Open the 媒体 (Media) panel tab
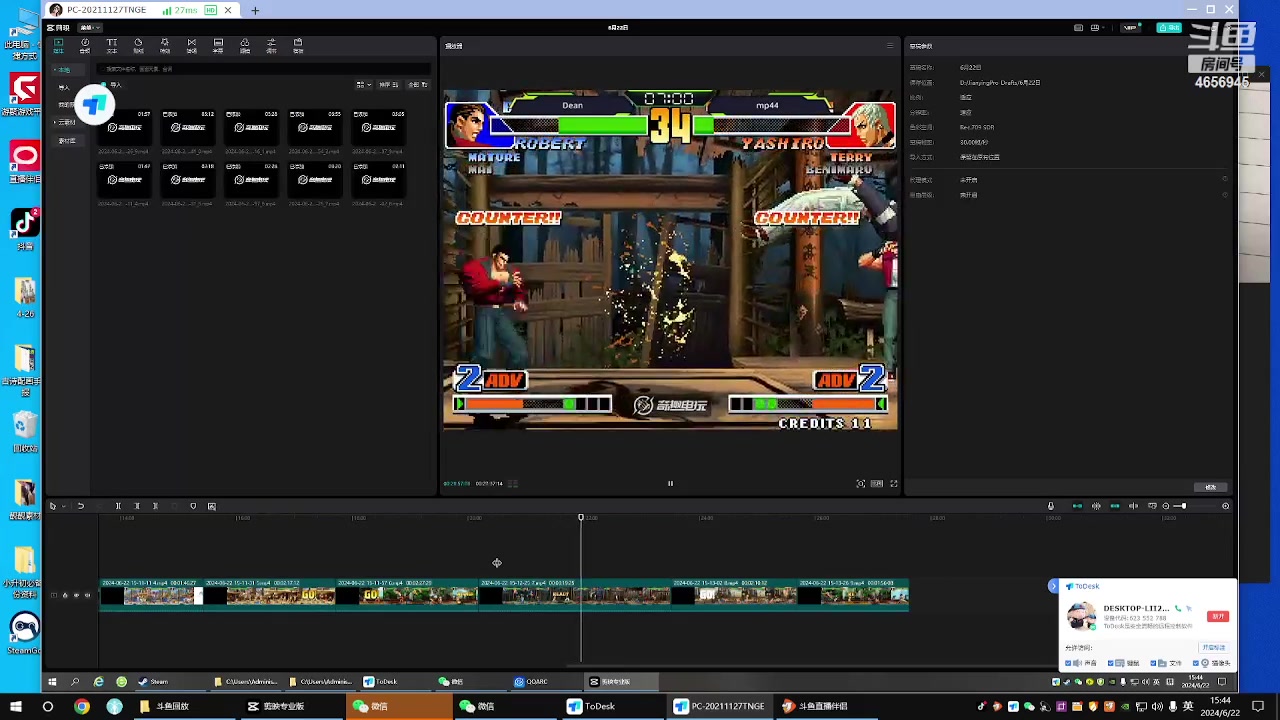 tap(58, 45)
